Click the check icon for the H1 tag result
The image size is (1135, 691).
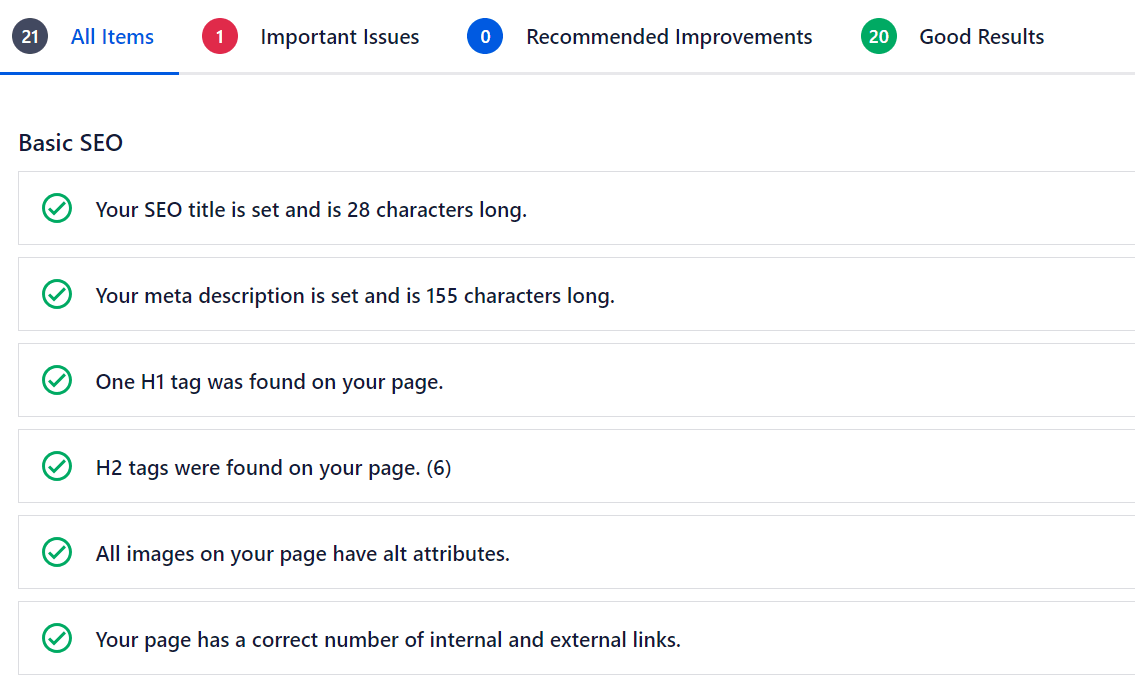(57, 380)
